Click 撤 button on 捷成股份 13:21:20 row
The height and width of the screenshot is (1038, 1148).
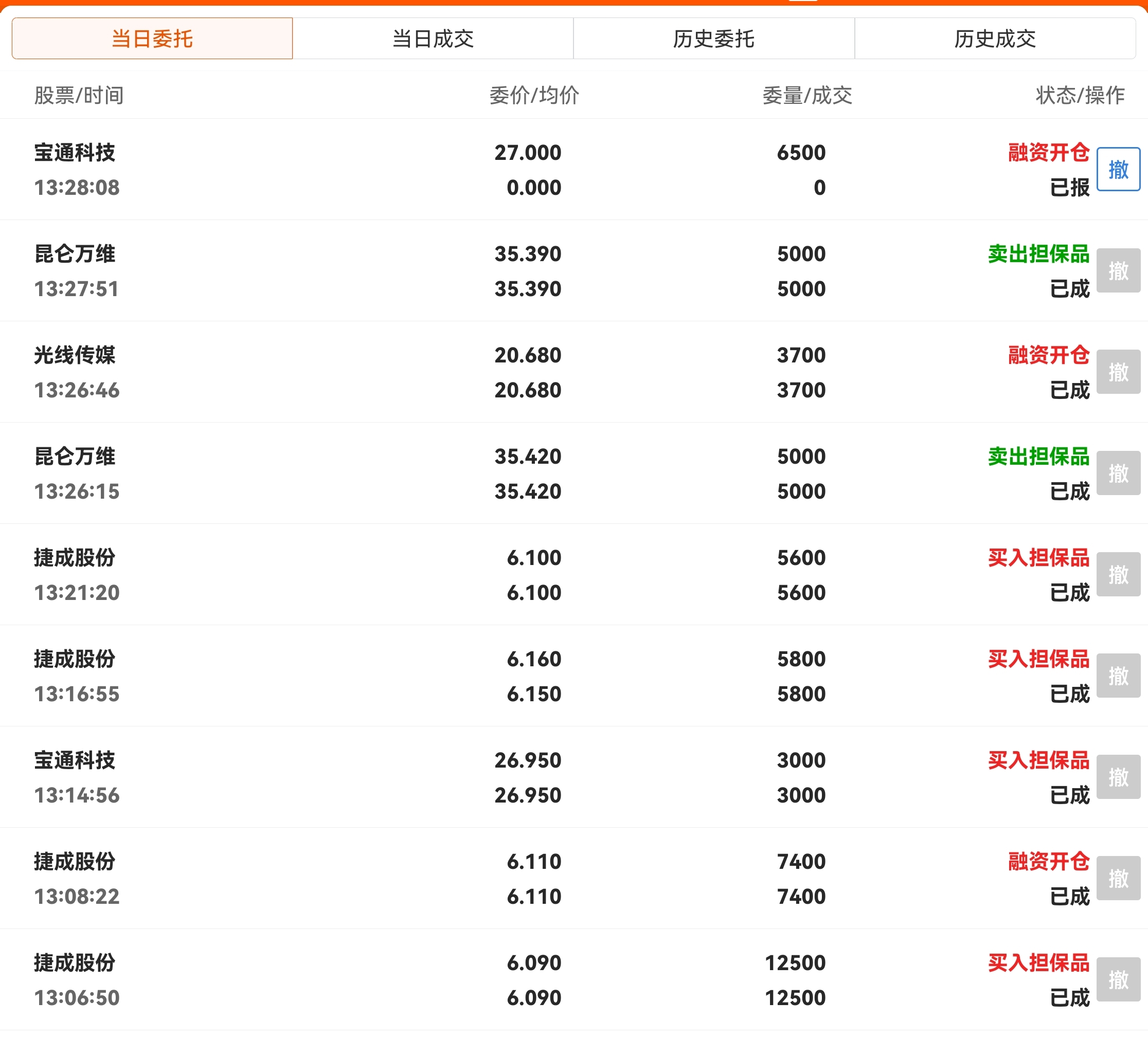point(1118,574)
